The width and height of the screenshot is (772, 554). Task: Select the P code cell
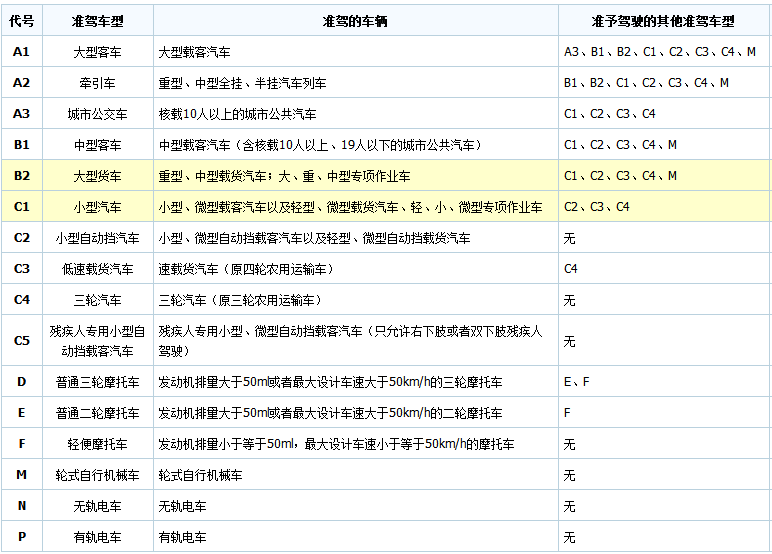[21, 537]
